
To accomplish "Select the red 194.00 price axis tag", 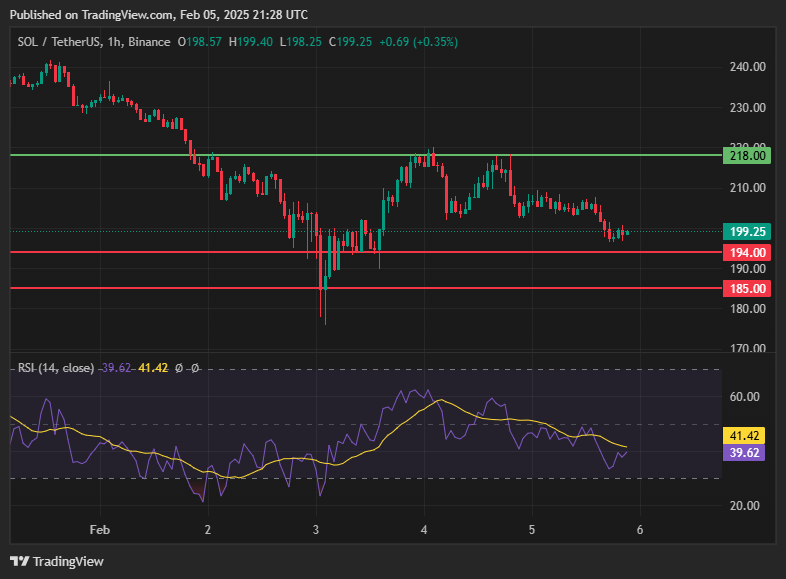I will [748, 252].
